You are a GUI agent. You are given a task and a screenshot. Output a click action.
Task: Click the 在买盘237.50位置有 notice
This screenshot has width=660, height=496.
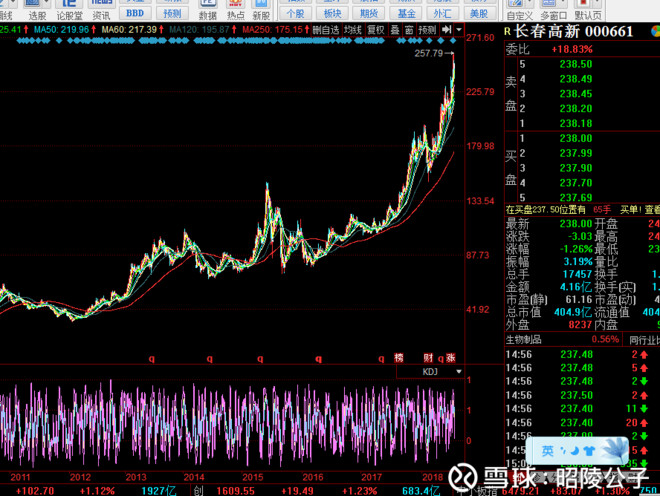pos(546,209)
